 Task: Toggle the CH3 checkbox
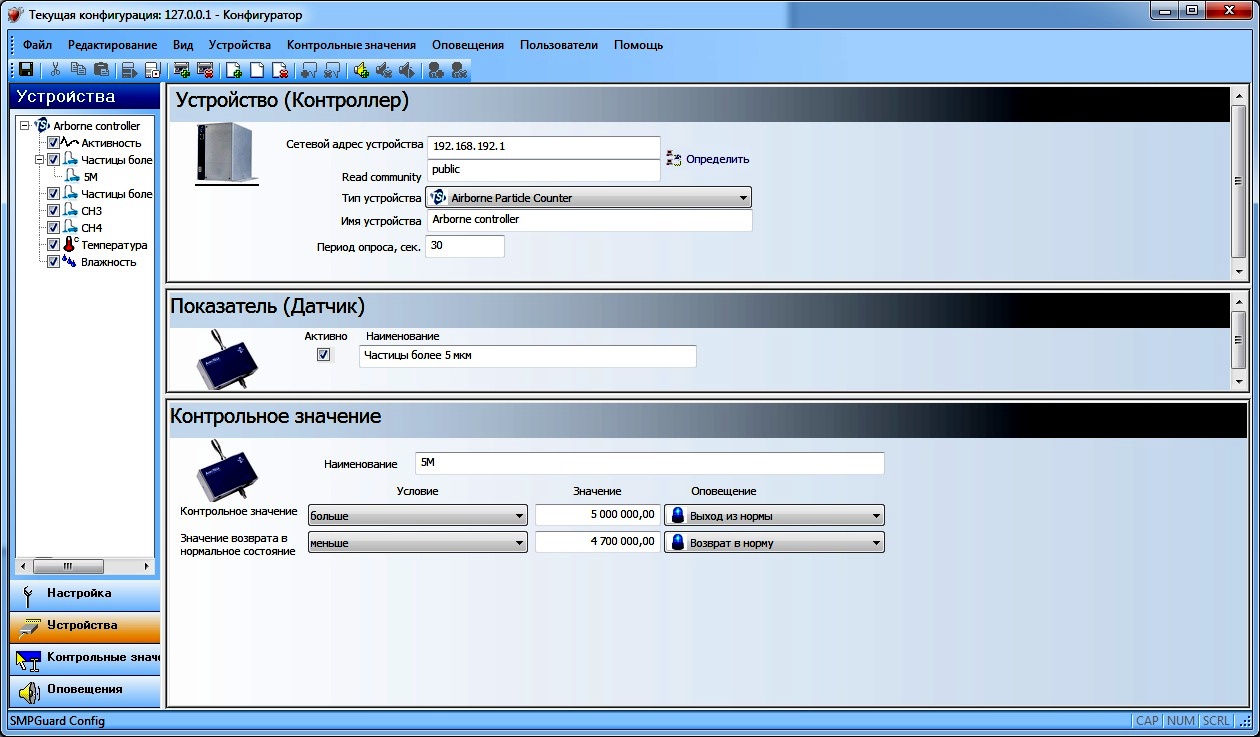coord(54,210)
